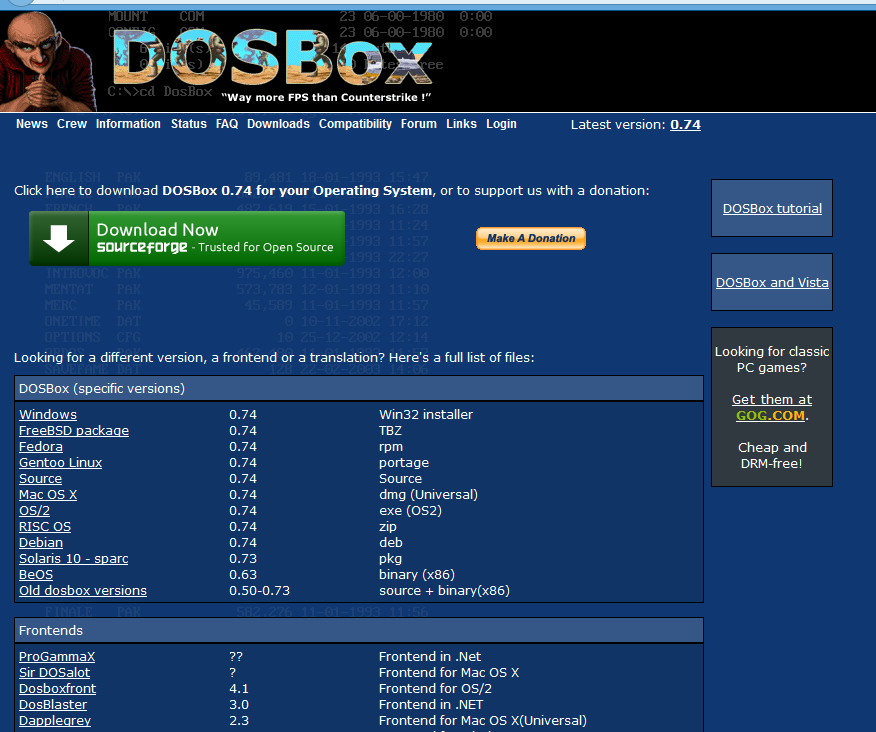This screenshot has height=732, width=876.
Task: Download the Windows version
Action: tap(48, 415)
